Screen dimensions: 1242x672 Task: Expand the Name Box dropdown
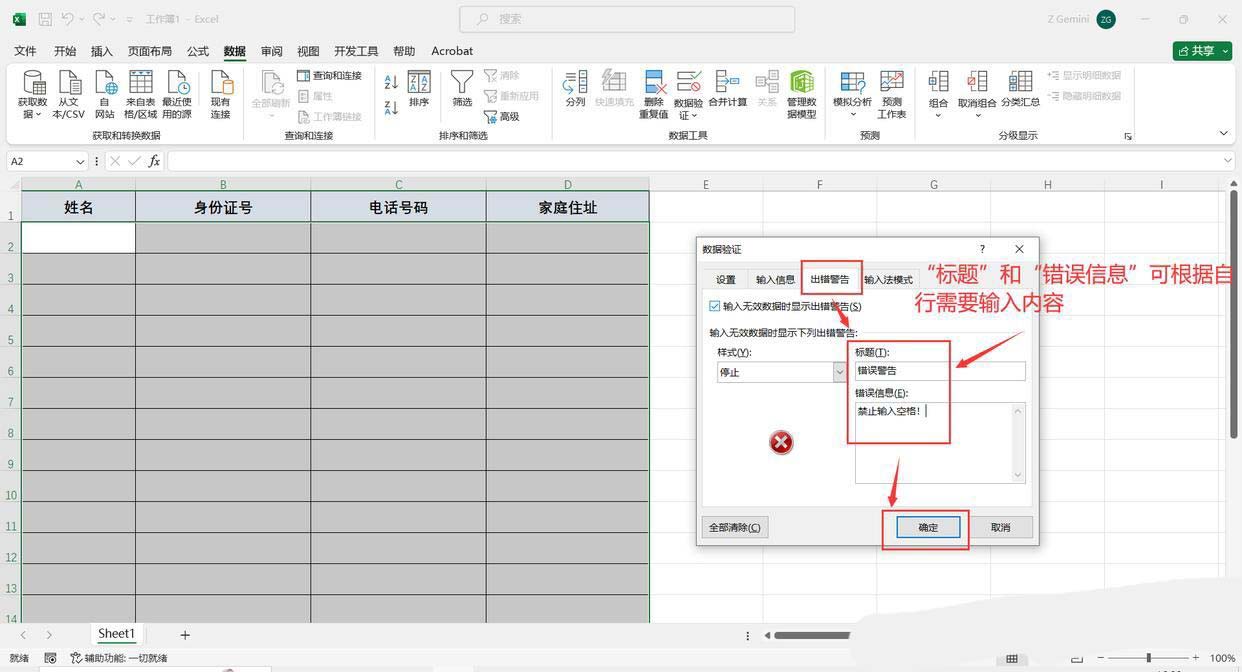point(80,162)
